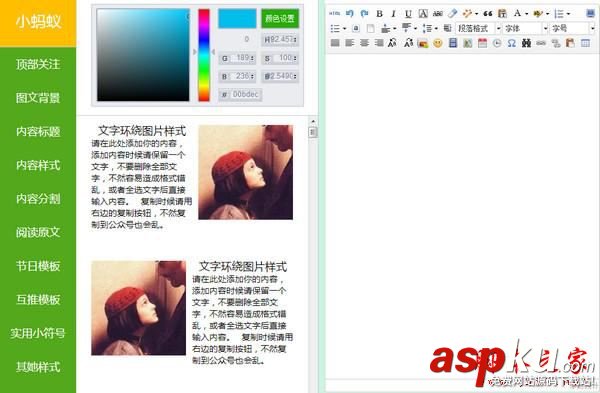Click the eraser clear-format icon
This screenshot has height=393, width=600.
(452, 13)
